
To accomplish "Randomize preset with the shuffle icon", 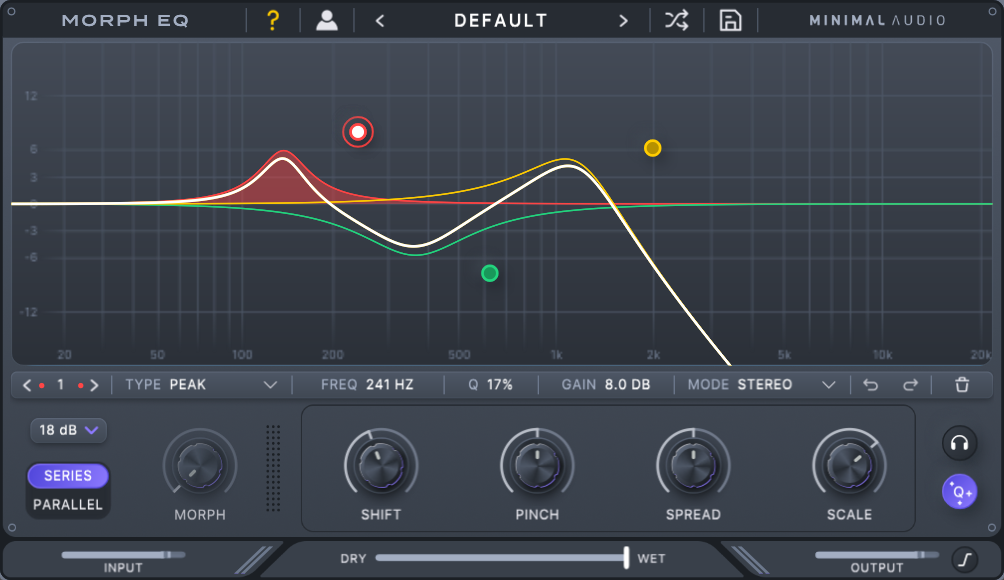I will coord(677,21).
